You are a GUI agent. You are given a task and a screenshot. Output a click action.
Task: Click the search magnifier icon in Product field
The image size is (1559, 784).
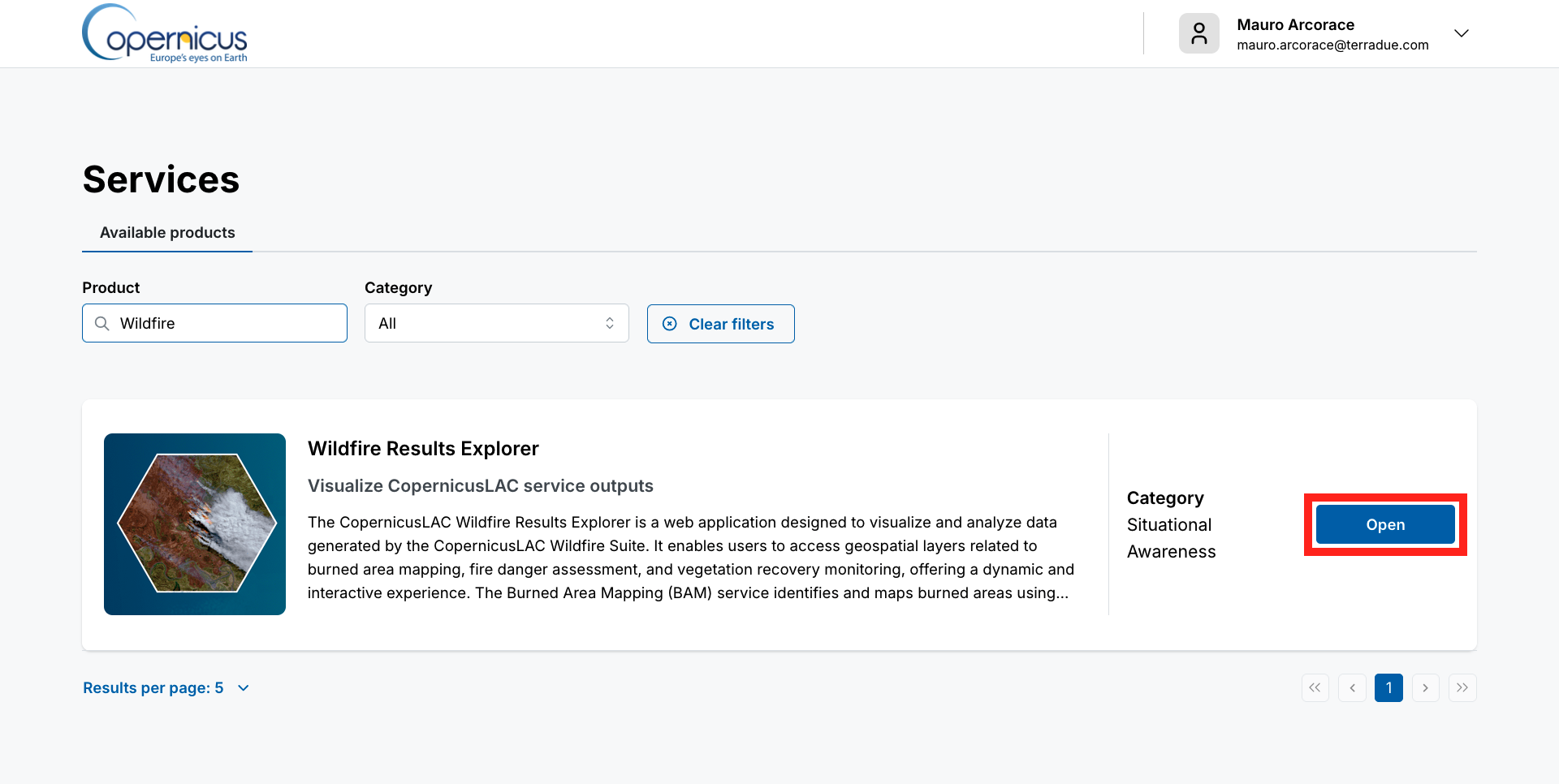102,324
